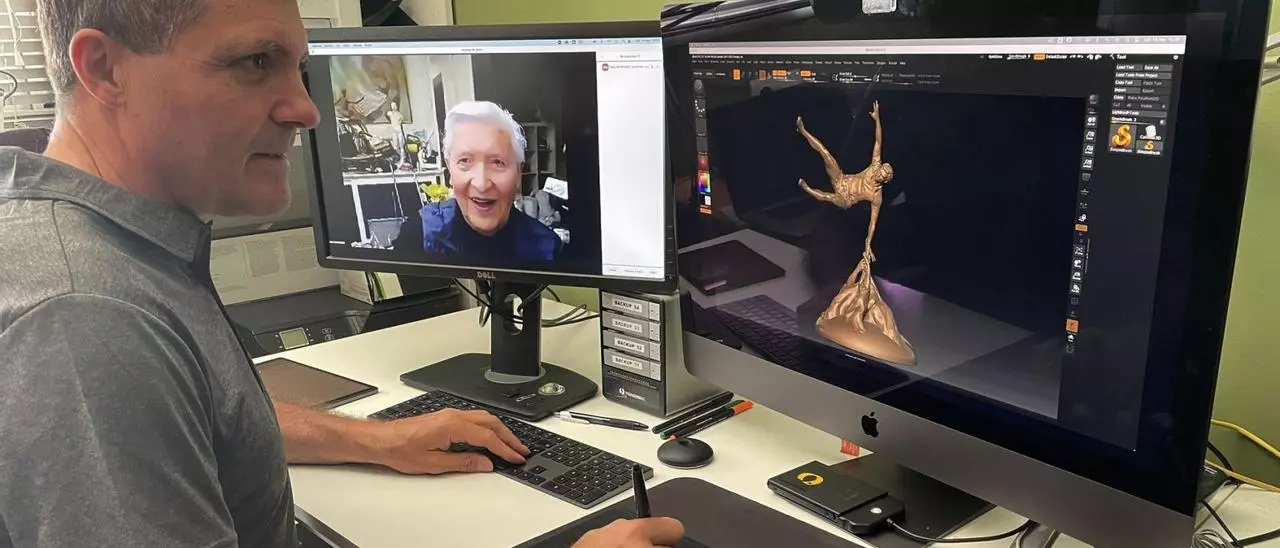Viewport: 1280px width, 548px height.
Task: Open the brush selector icon in left shelf
Action: [x=700, y=88]
